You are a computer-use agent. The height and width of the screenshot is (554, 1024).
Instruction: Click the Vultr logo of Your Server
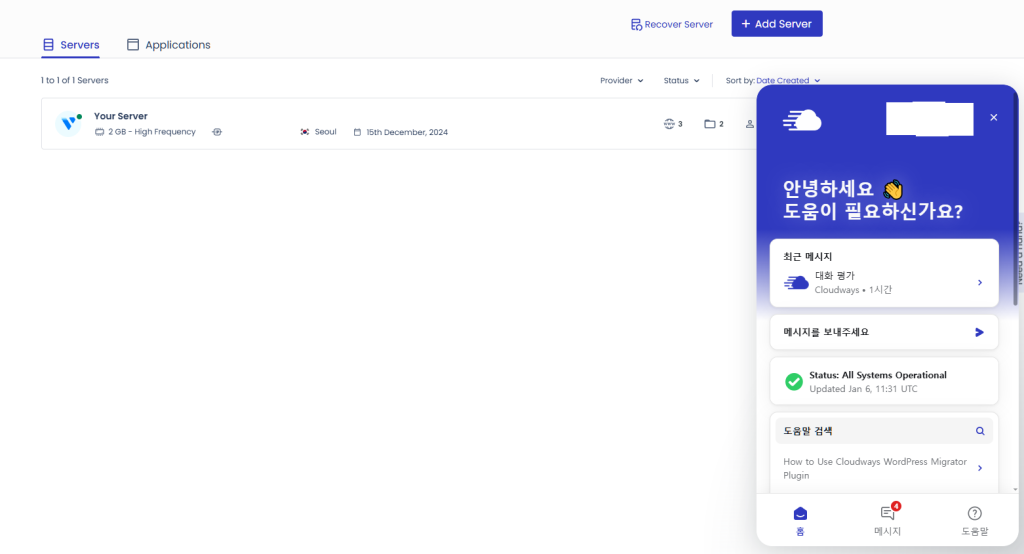click(x=69, y=123)
